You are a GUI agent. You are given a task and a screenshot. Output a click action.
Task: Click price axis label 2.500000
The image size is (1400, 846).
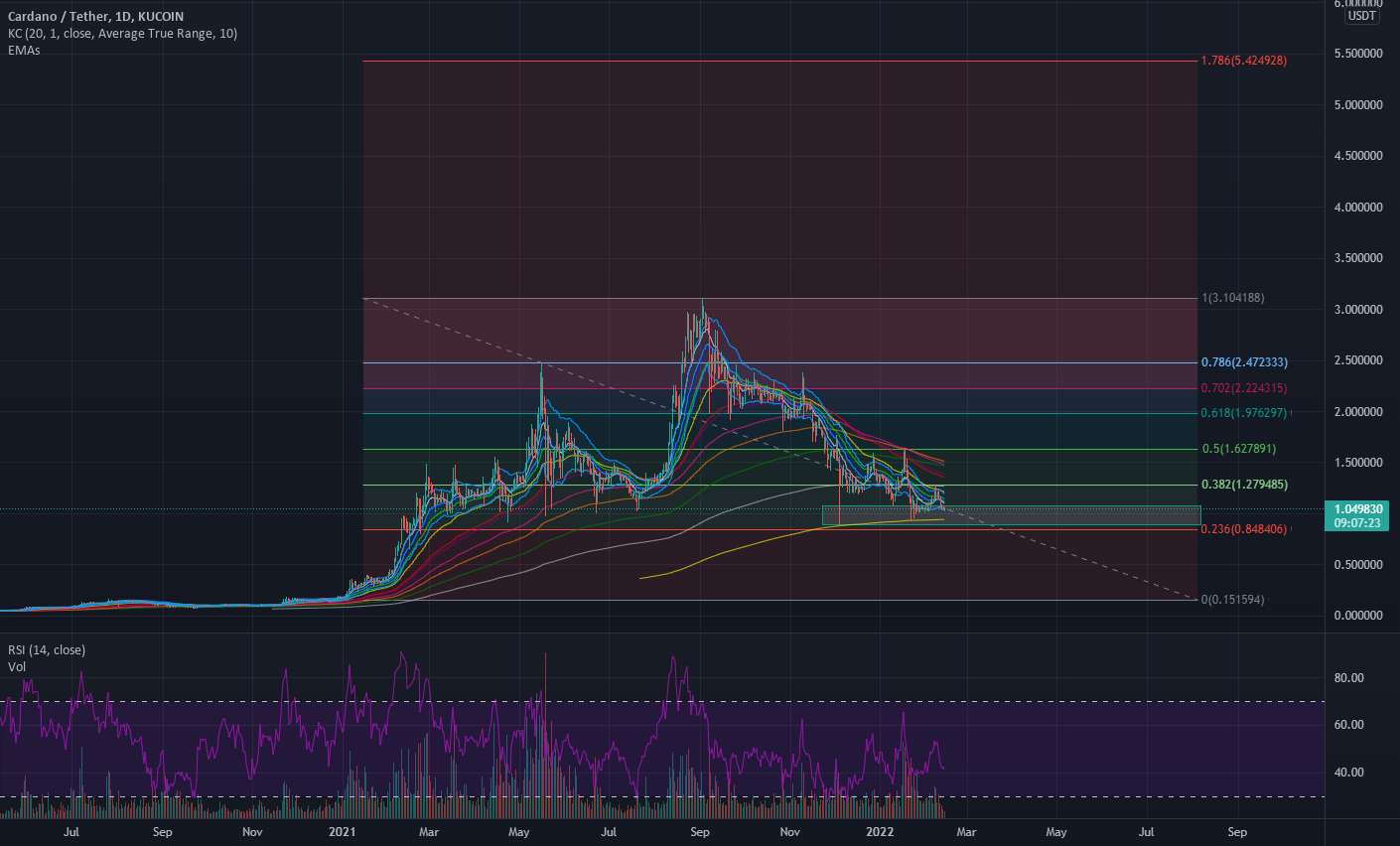point(1358,360)
